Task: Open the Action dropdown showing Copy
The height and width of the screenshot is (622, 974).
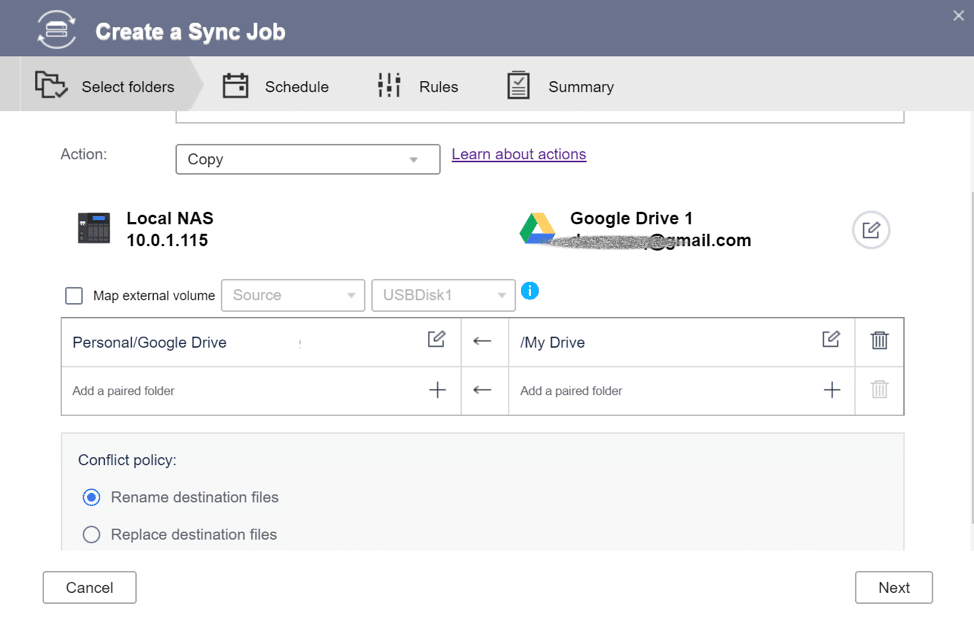Action: 307,159
